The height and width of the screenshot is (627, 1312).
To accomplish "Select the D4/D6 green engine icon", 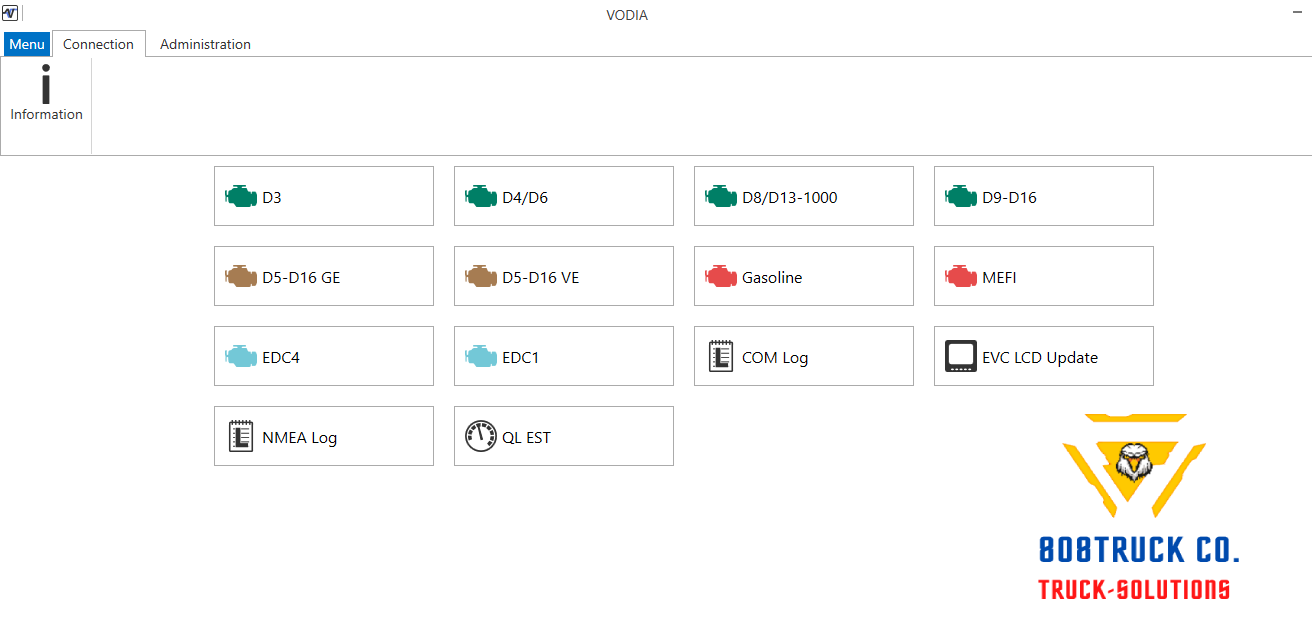I will click(x=481, y=197).
